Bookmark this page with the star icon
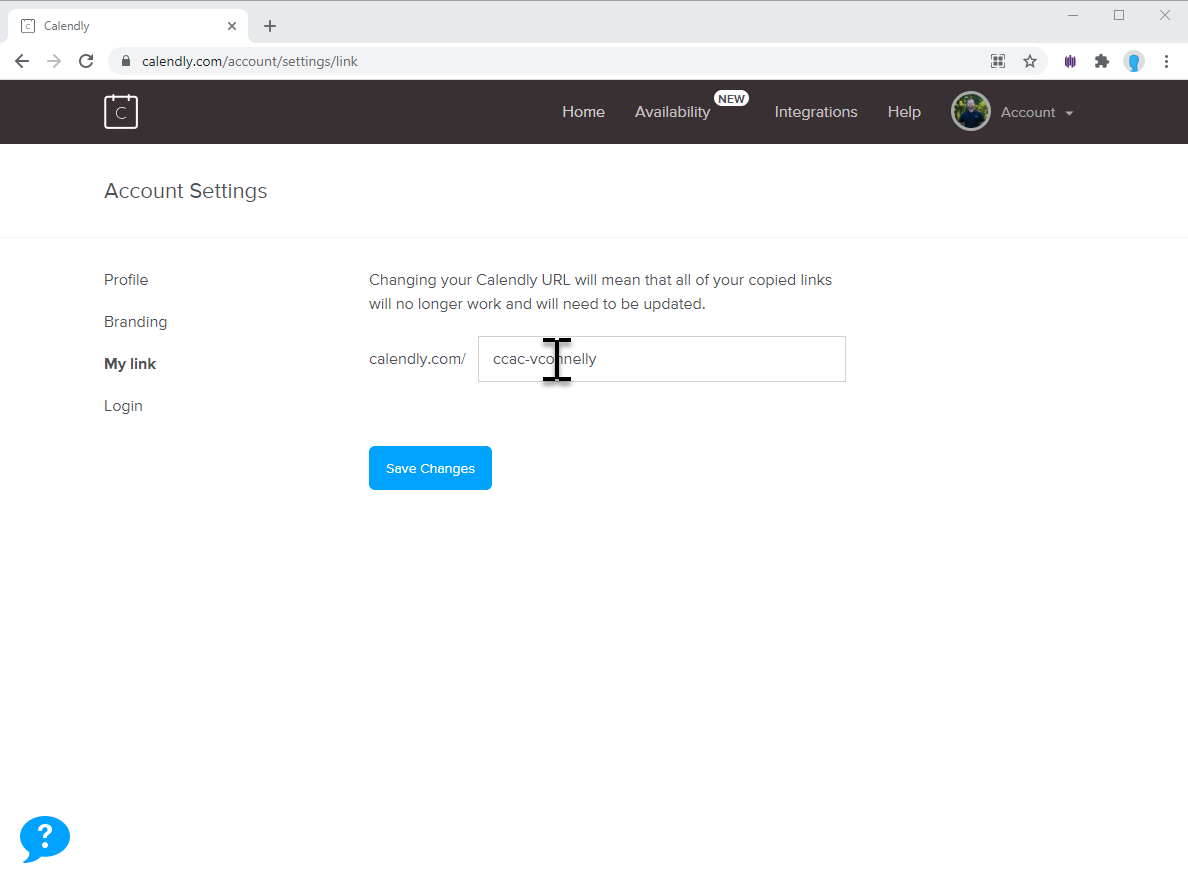Viewport: 1188px width, 890px height. point(1030,61)
